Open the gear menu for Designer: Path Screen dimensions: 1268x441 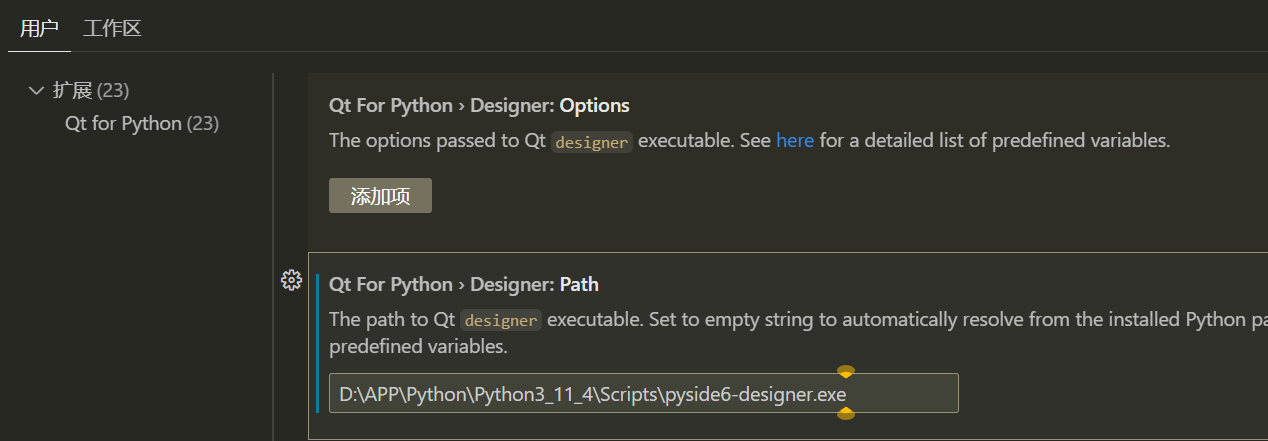291,281
